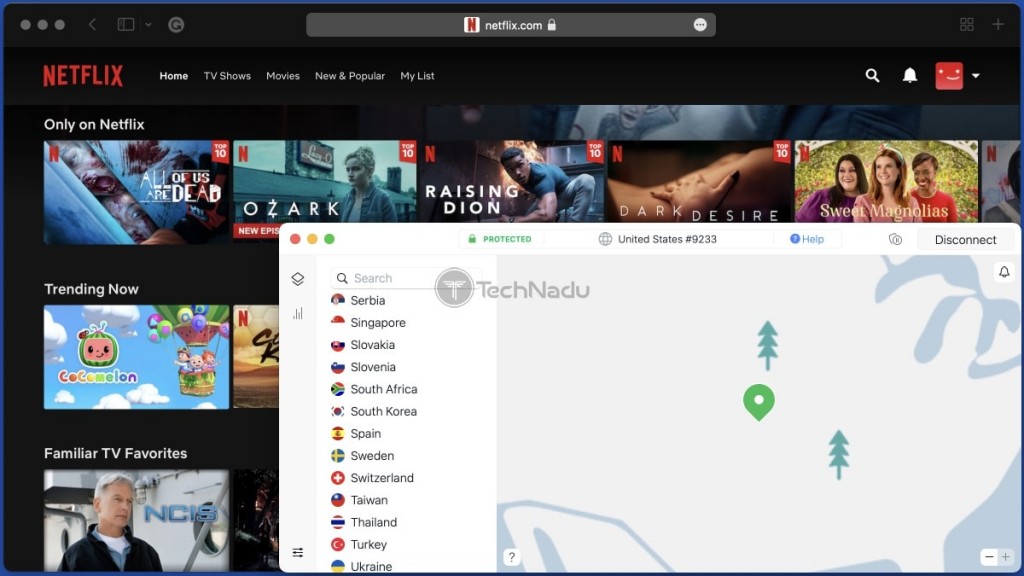Click the PROTECTED status indicator
This screenshot has width=1024, height=576.
point(500,239)
